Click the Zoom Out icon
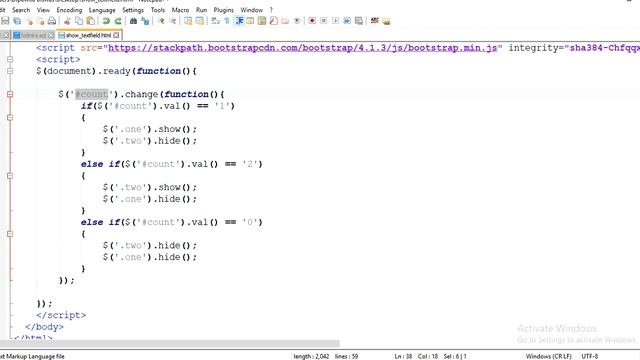The height and width of the screenshot is (360, 640). [x=173, y=21]
